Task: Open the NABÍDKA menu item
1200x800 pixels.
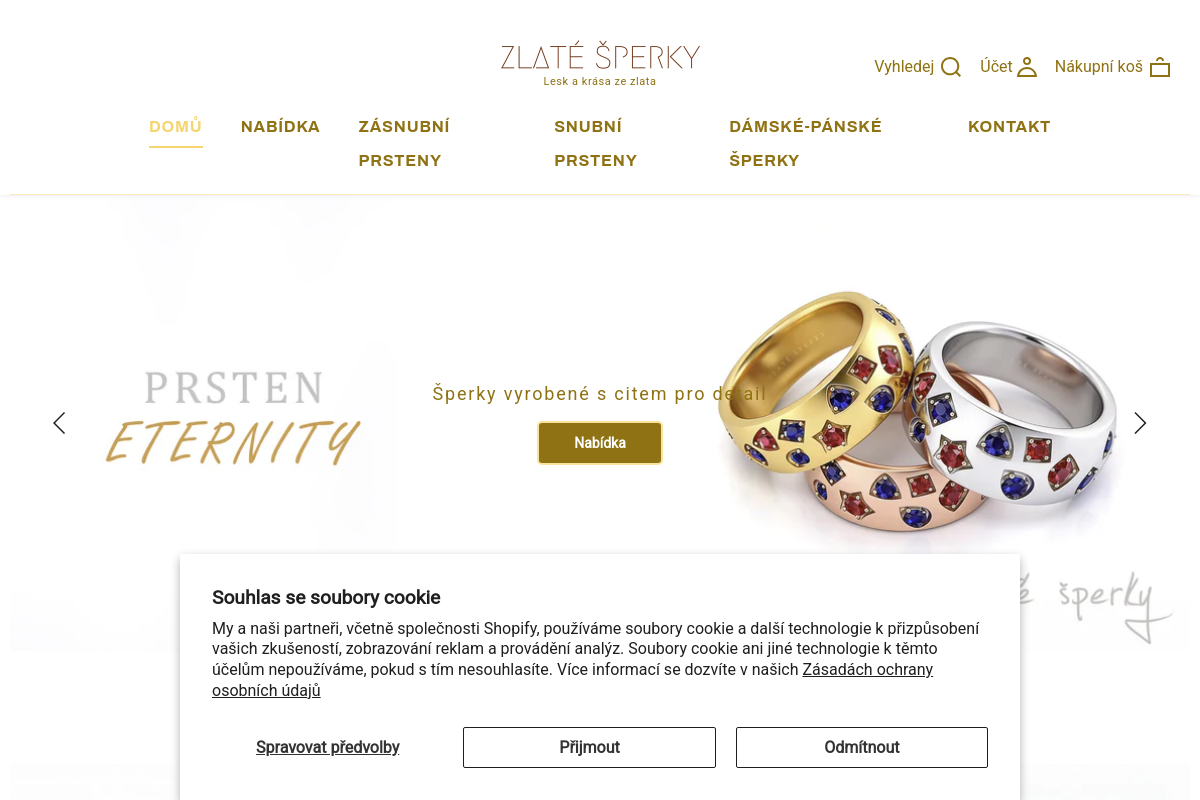Action: coord(280,126)
